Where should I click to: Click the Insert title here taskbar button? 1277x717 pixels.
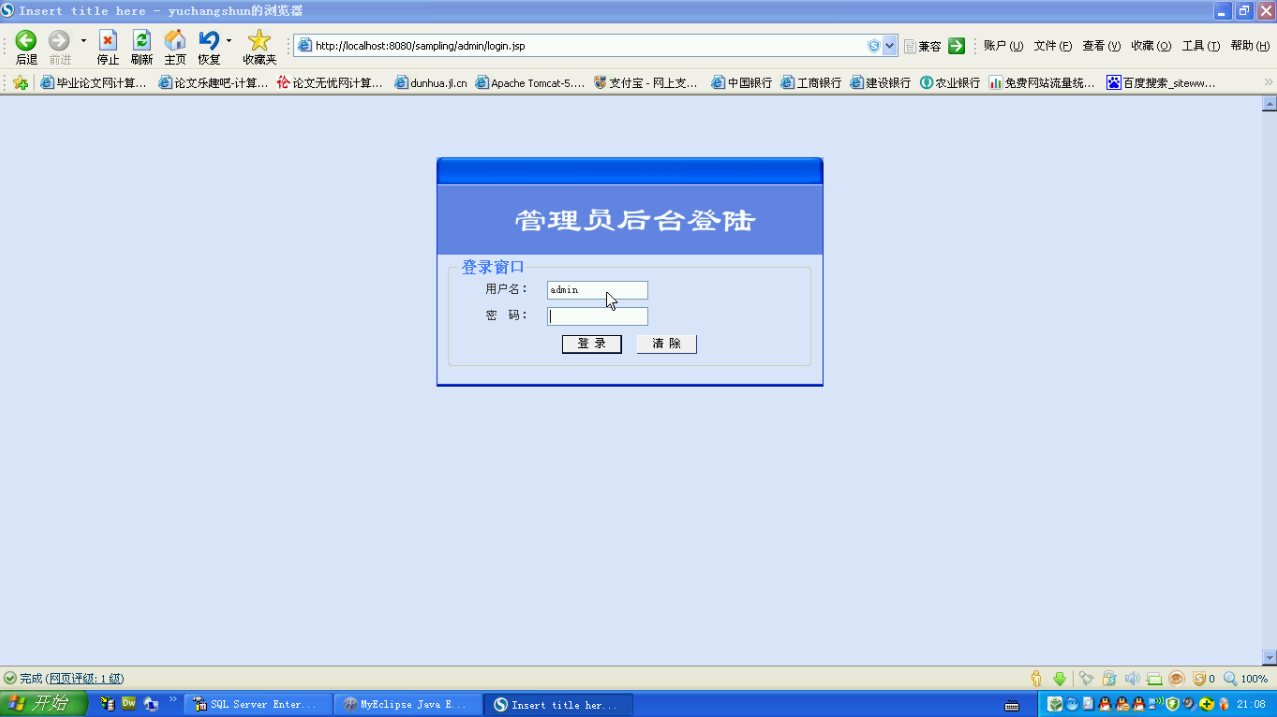[x=558, y=705]
